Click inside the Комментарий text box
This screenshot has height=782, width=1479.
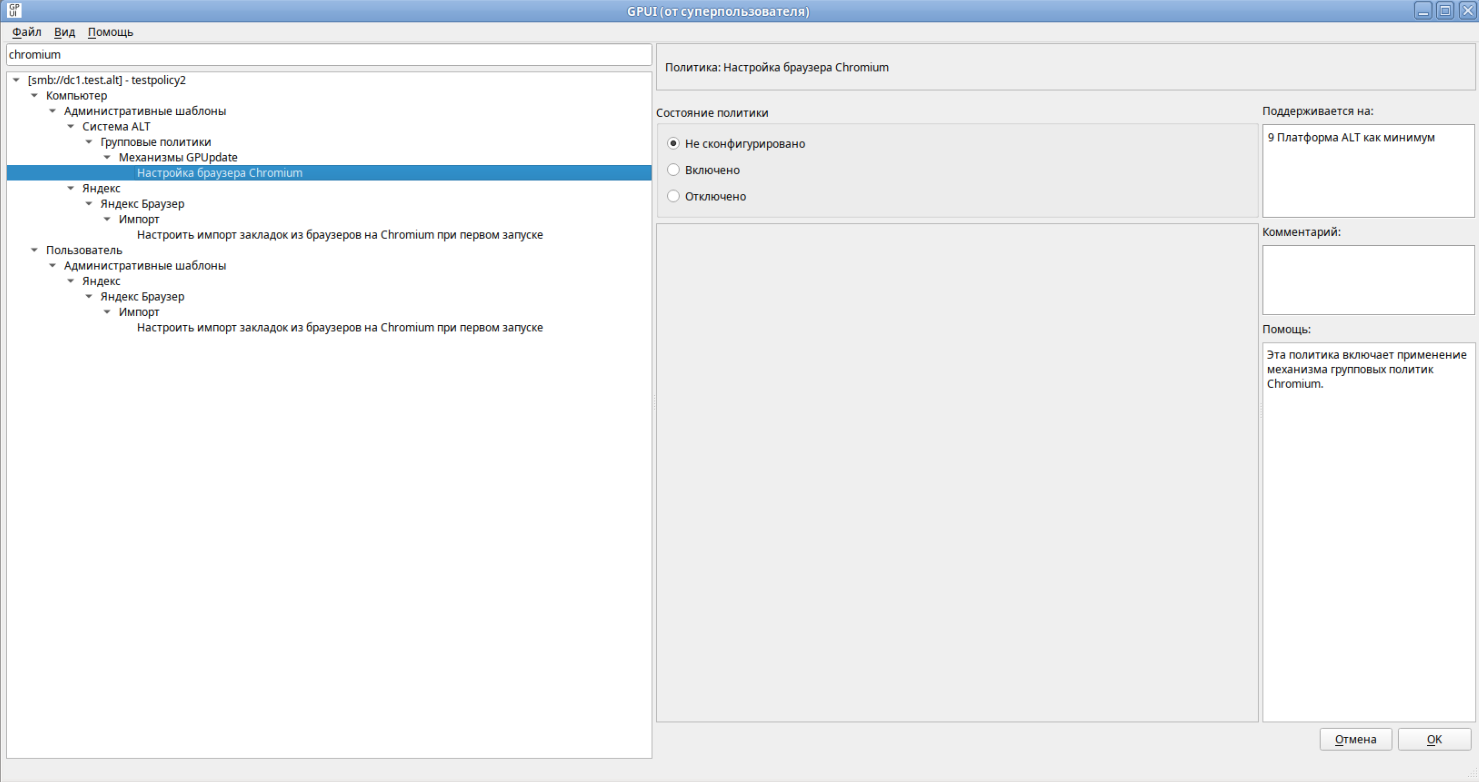1368,280
